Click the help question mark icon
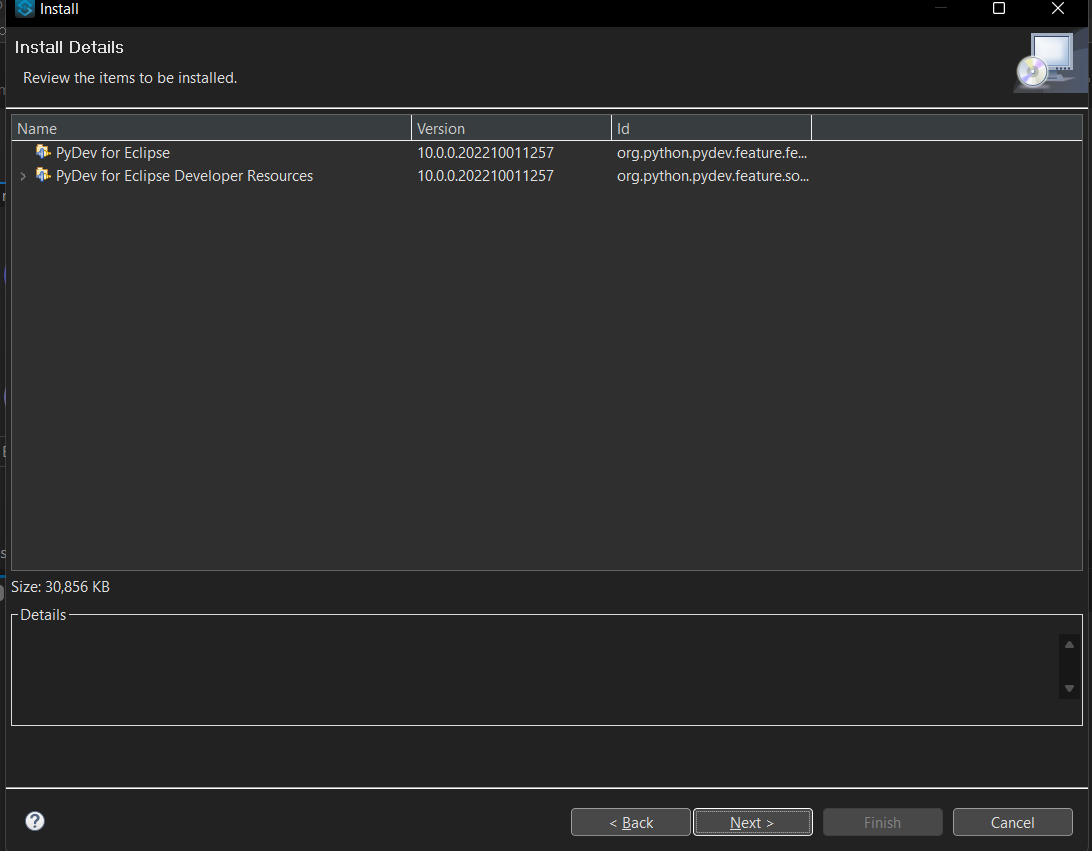1092x851 pixels. click(x=35, y=821)
